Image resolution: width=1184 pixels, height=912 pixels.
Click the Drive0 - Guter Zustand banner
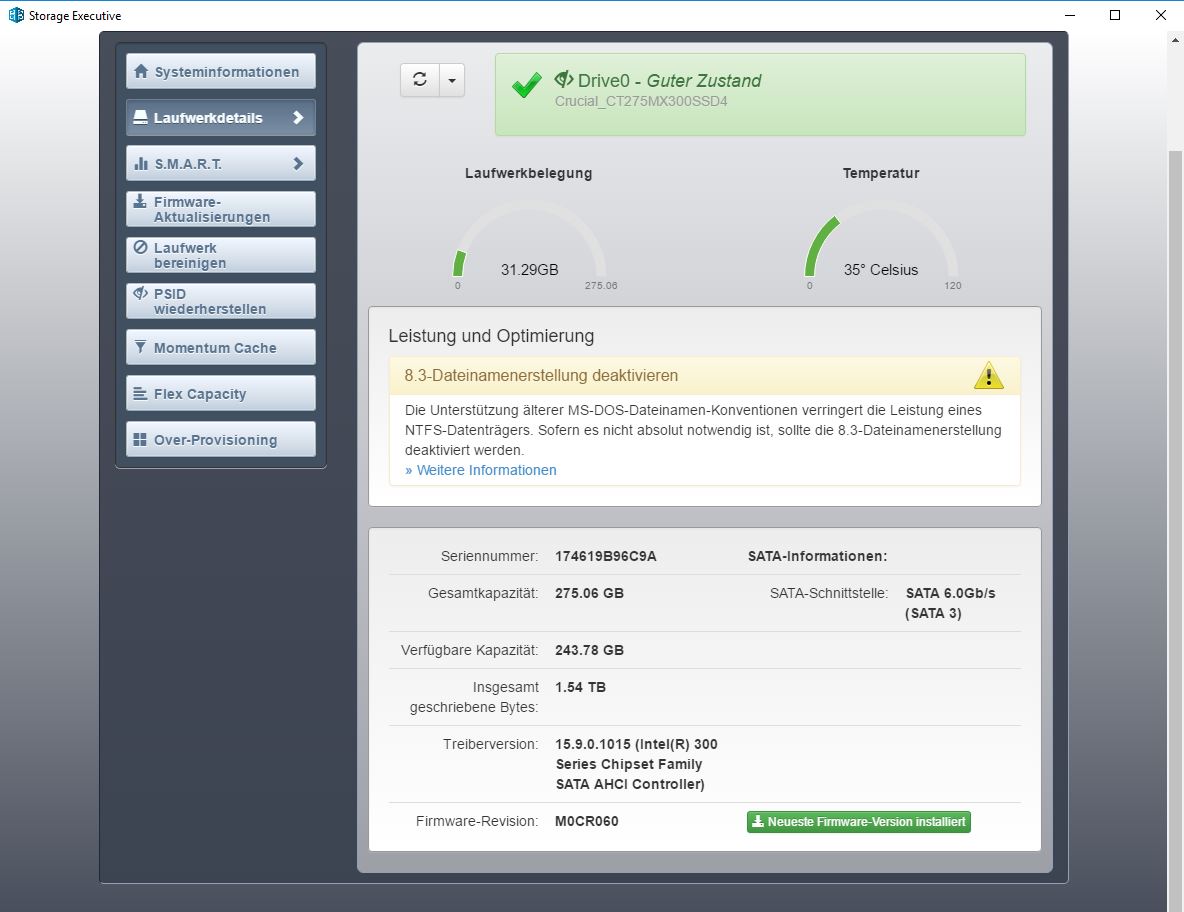tap(760, 94)
